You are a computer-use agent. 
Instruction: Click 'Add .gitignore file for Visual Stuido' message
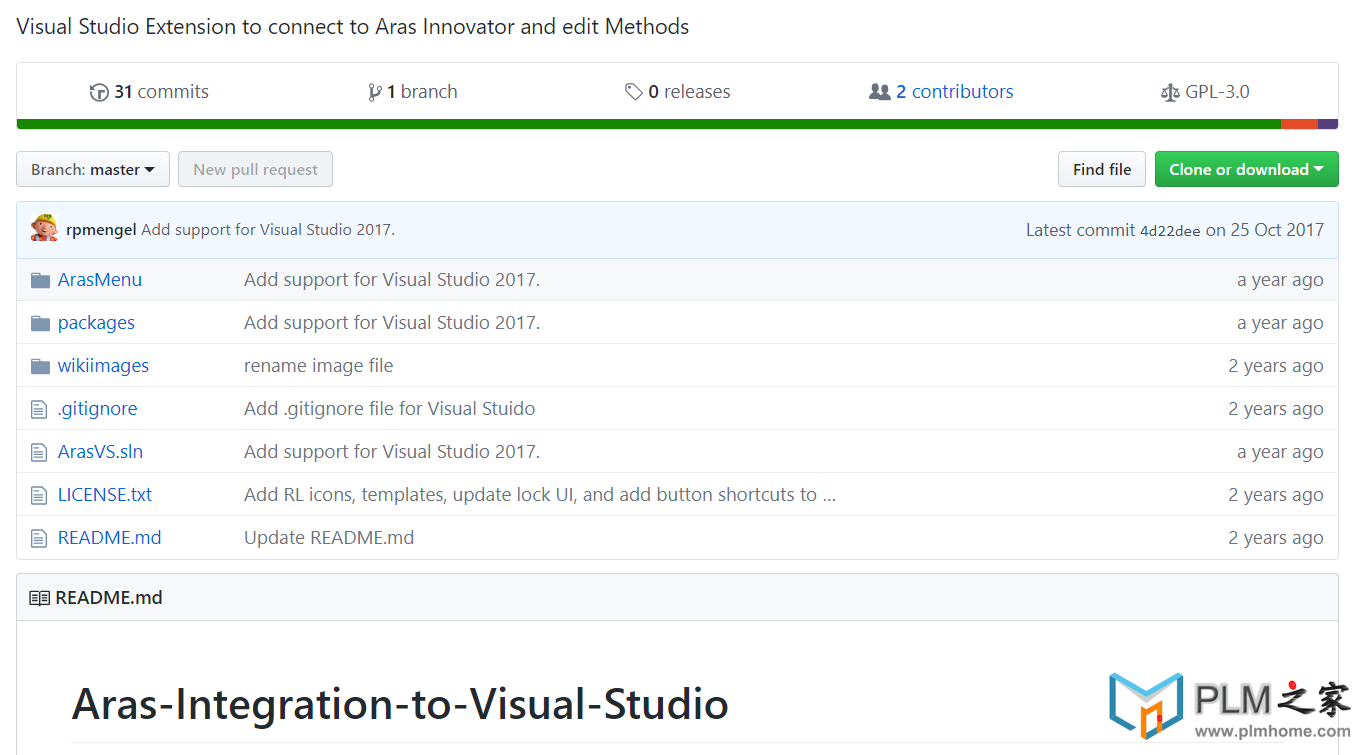click(x=389, y=409)
